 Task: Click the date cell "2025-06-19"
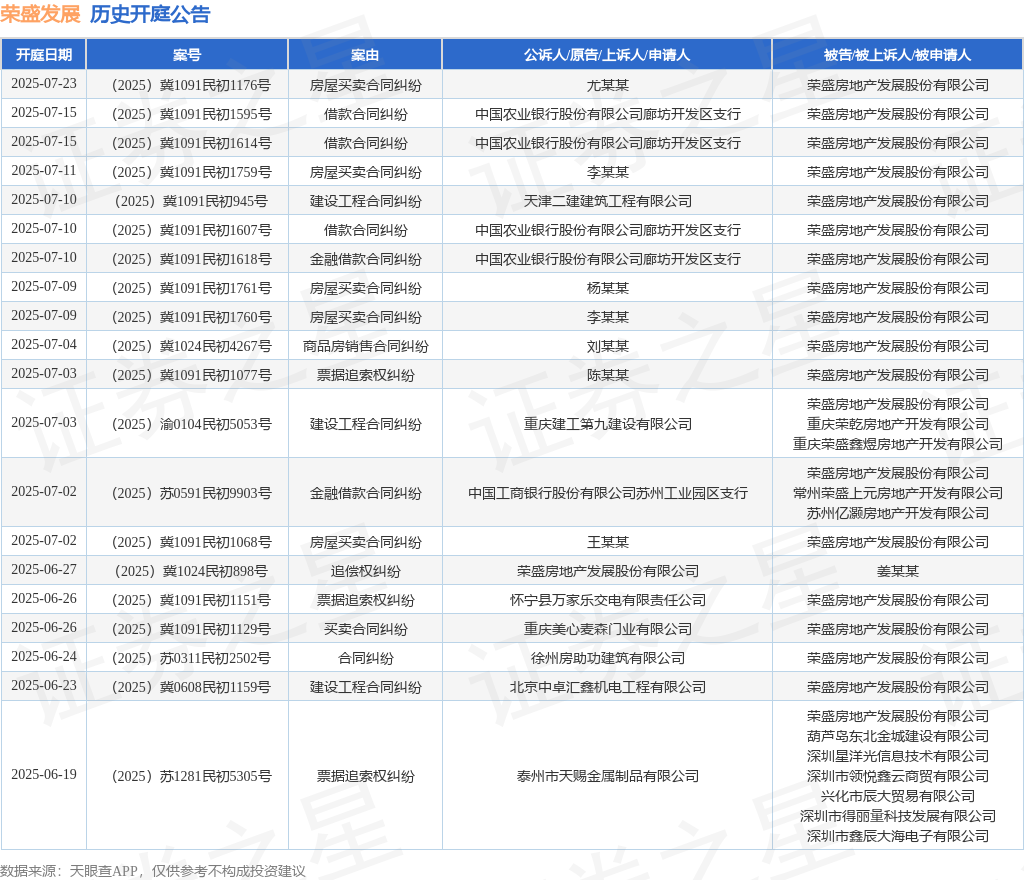click(44, 775)
